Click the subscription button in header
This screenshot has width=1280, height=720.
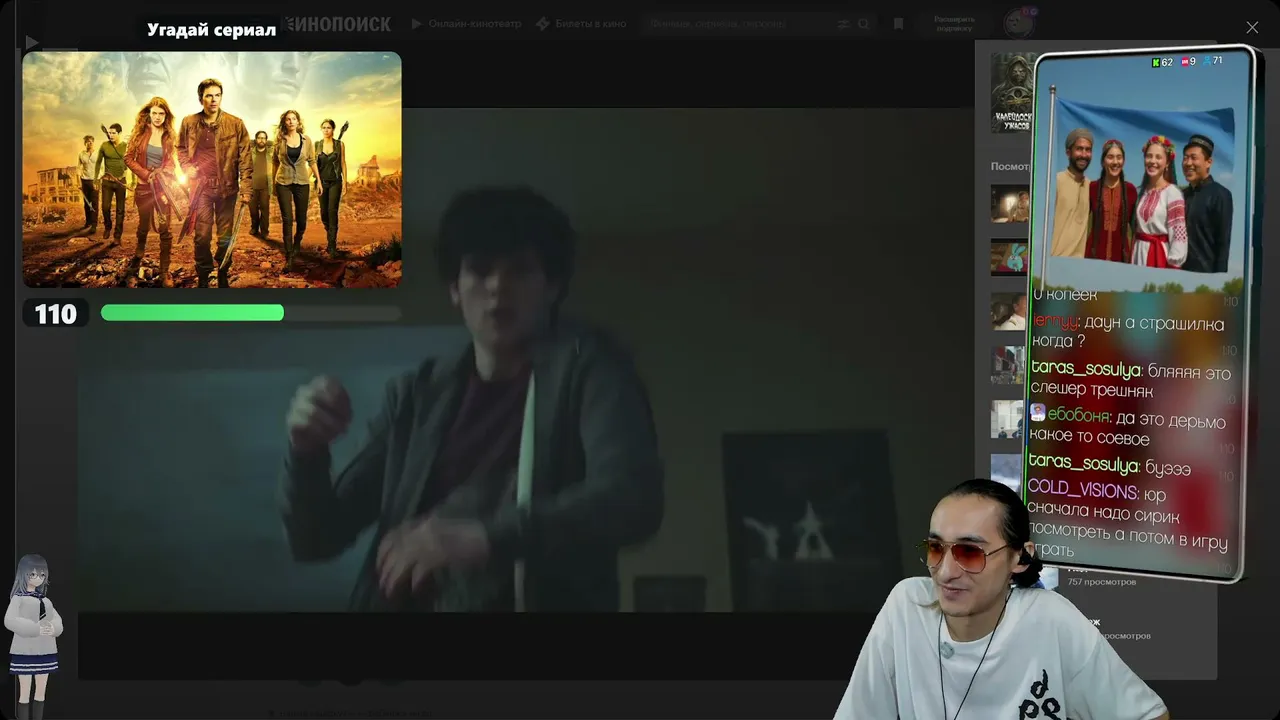953,24
